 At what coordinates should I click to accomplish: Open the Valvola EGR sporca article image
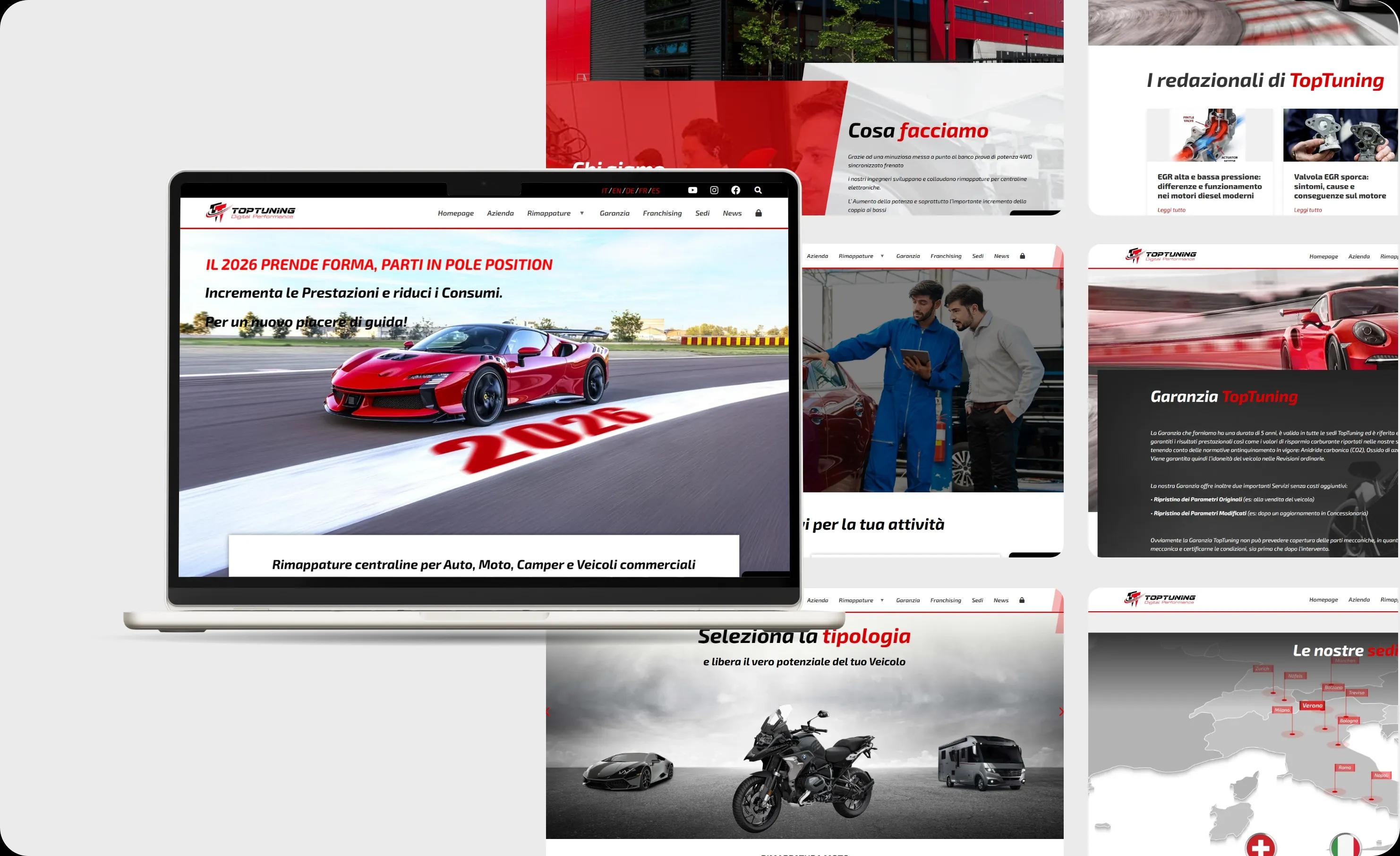pyautogui.click(x=1341, y=135)
